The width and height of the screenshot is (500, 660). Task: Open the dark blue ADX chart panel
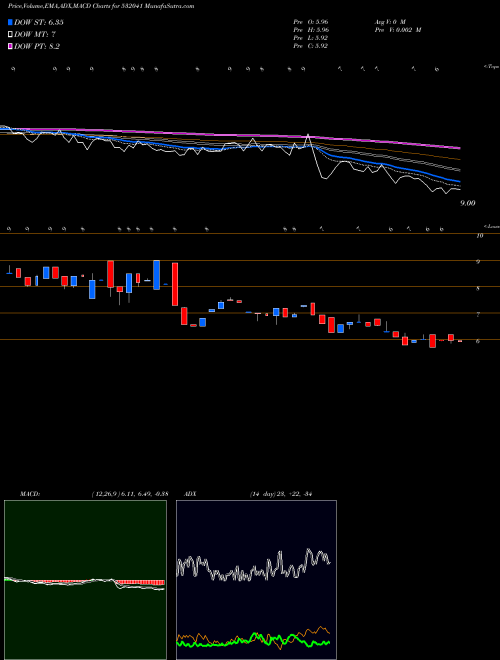pyautogui.click(x=256, y=580)
